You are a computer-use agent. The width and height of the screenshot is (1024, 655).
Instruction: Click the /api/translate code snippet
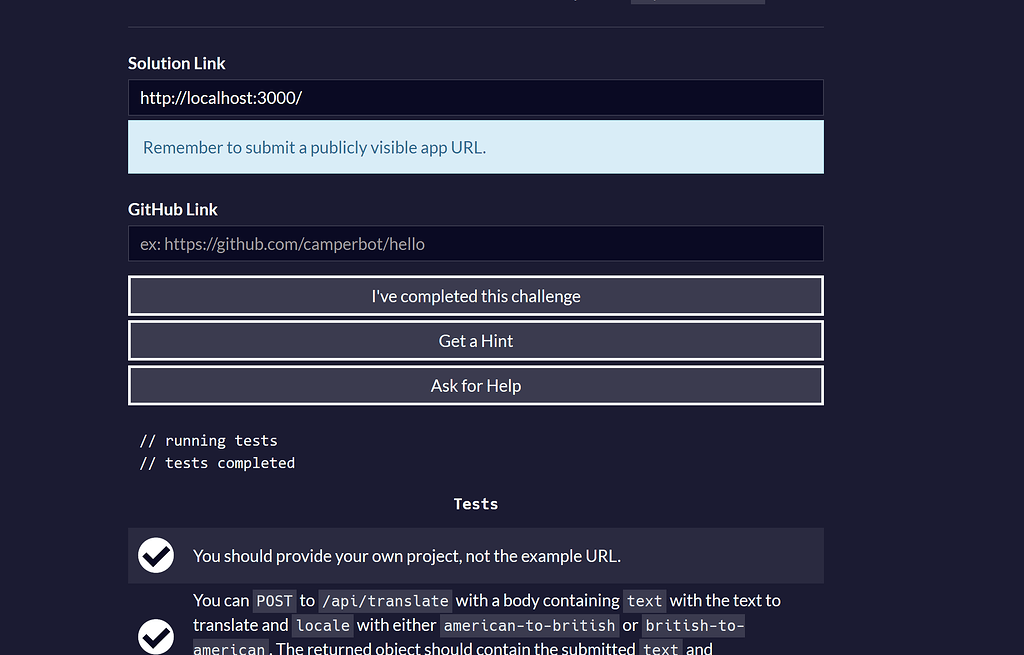pyautogui.click(x=385, y=601)
